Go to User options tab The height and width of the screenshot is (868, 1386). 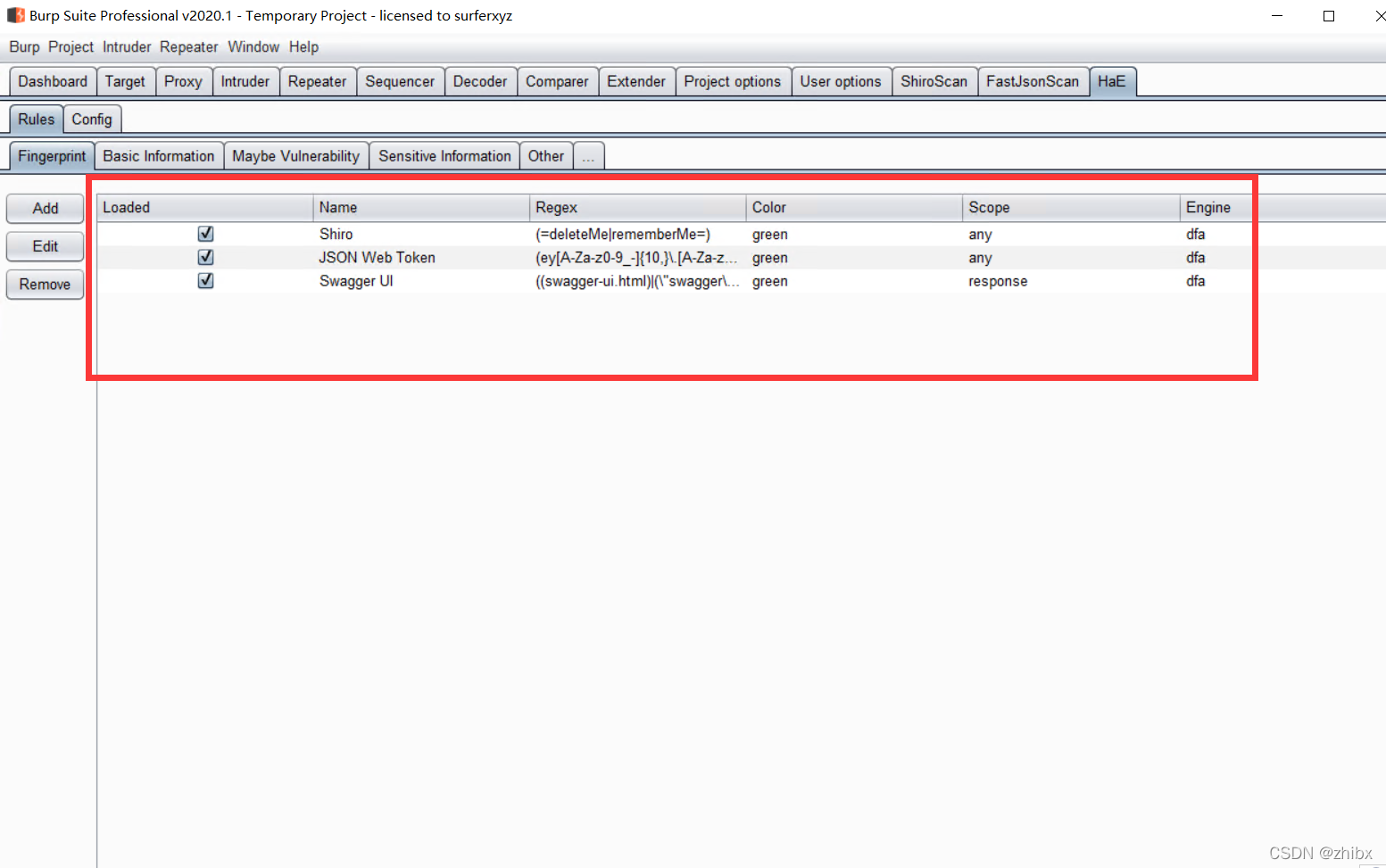[841, 81]
